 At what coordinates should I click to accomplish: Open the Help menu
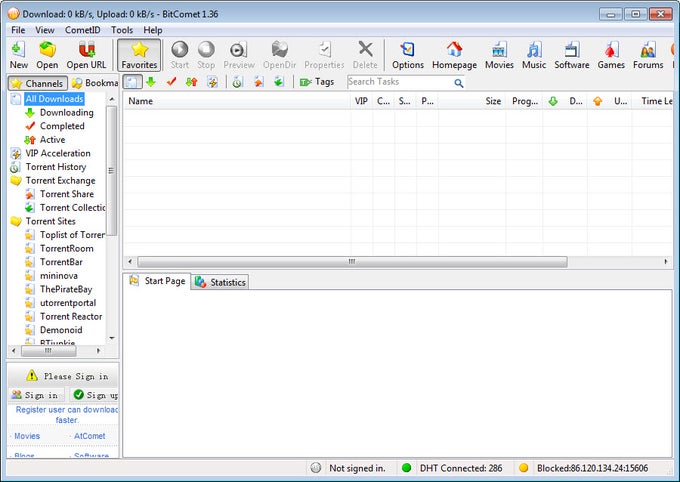point(153,30)
